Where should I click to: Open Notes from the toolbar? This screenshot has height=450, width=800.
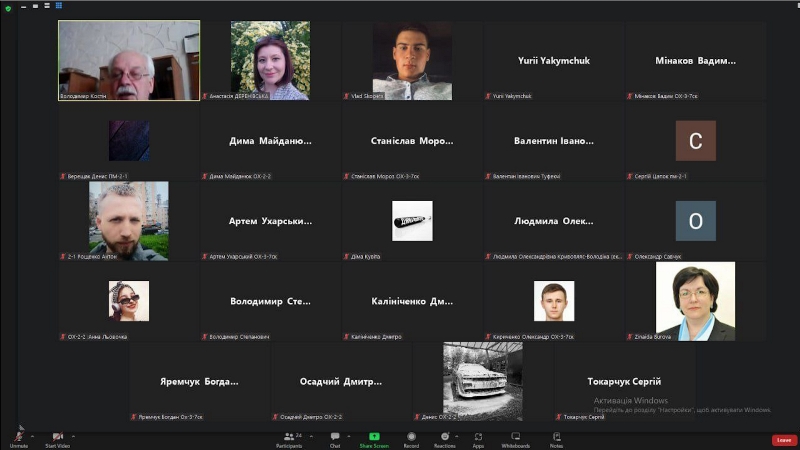point(557,440)
